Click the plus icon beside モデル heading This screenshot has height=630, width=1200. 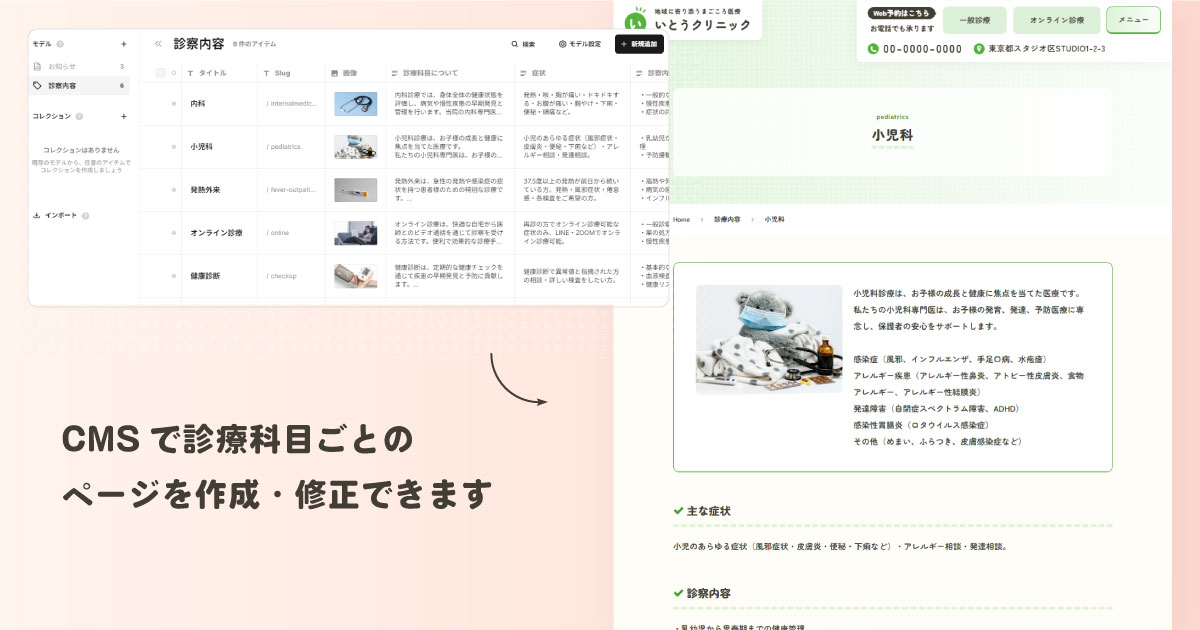pyautogui.click(x=124, y=44)
